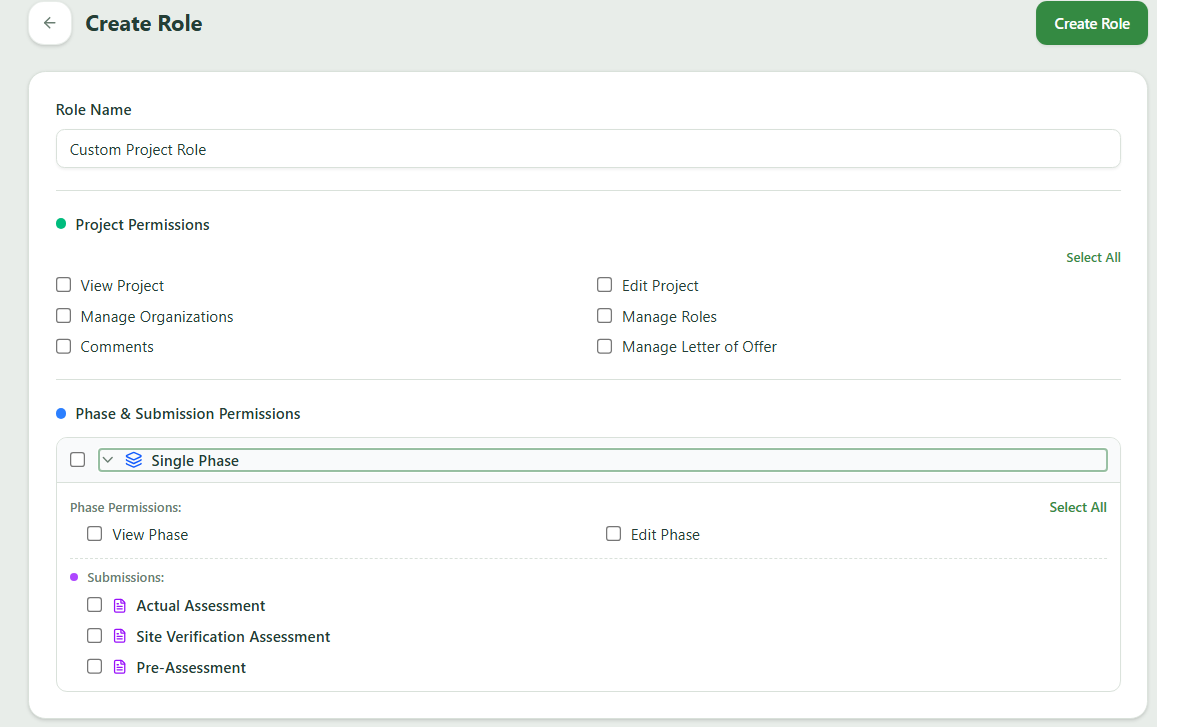This screenshot has height=727, width=1179.
Task: Click the Actual Assessment label
Action: click(201, 606)
